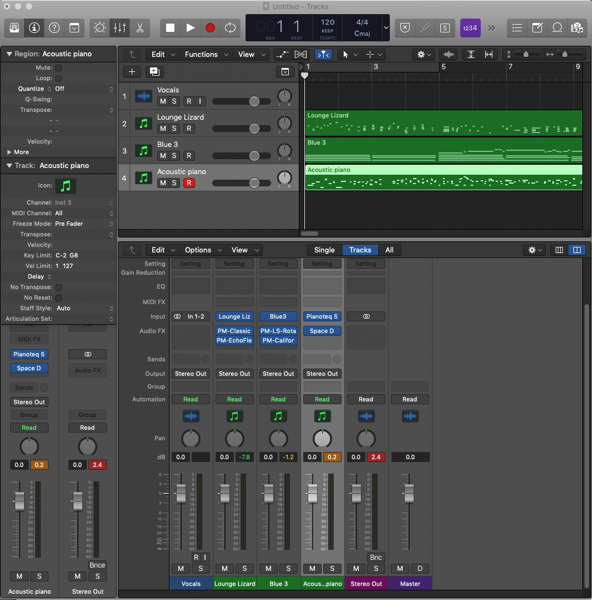Collapse the Region: Acoustic piano disclosure triangle
592x600 pixels.
point(9,54)
